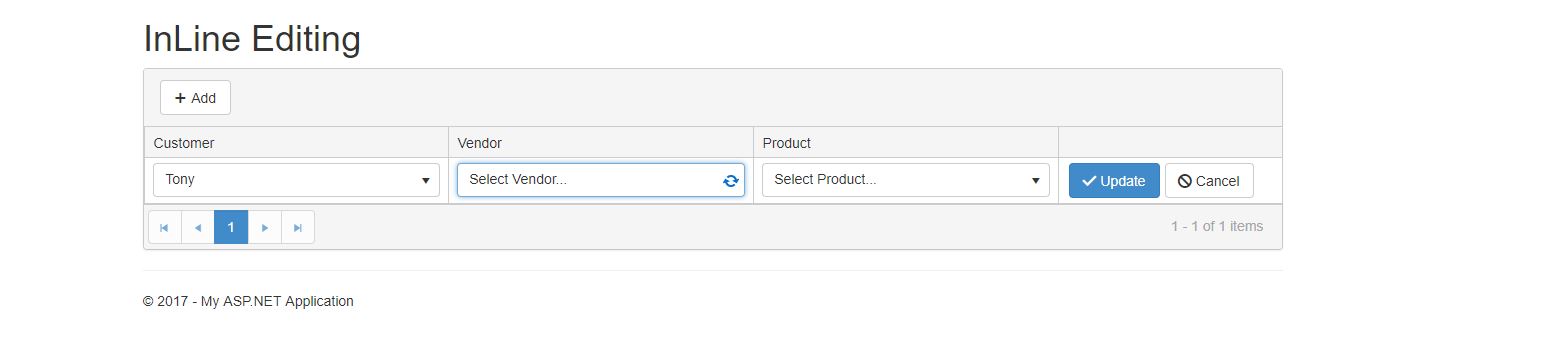Click the Customer column header
Image resolution: width=1559 pixels, height=361 pixels.
coord(184,143)
